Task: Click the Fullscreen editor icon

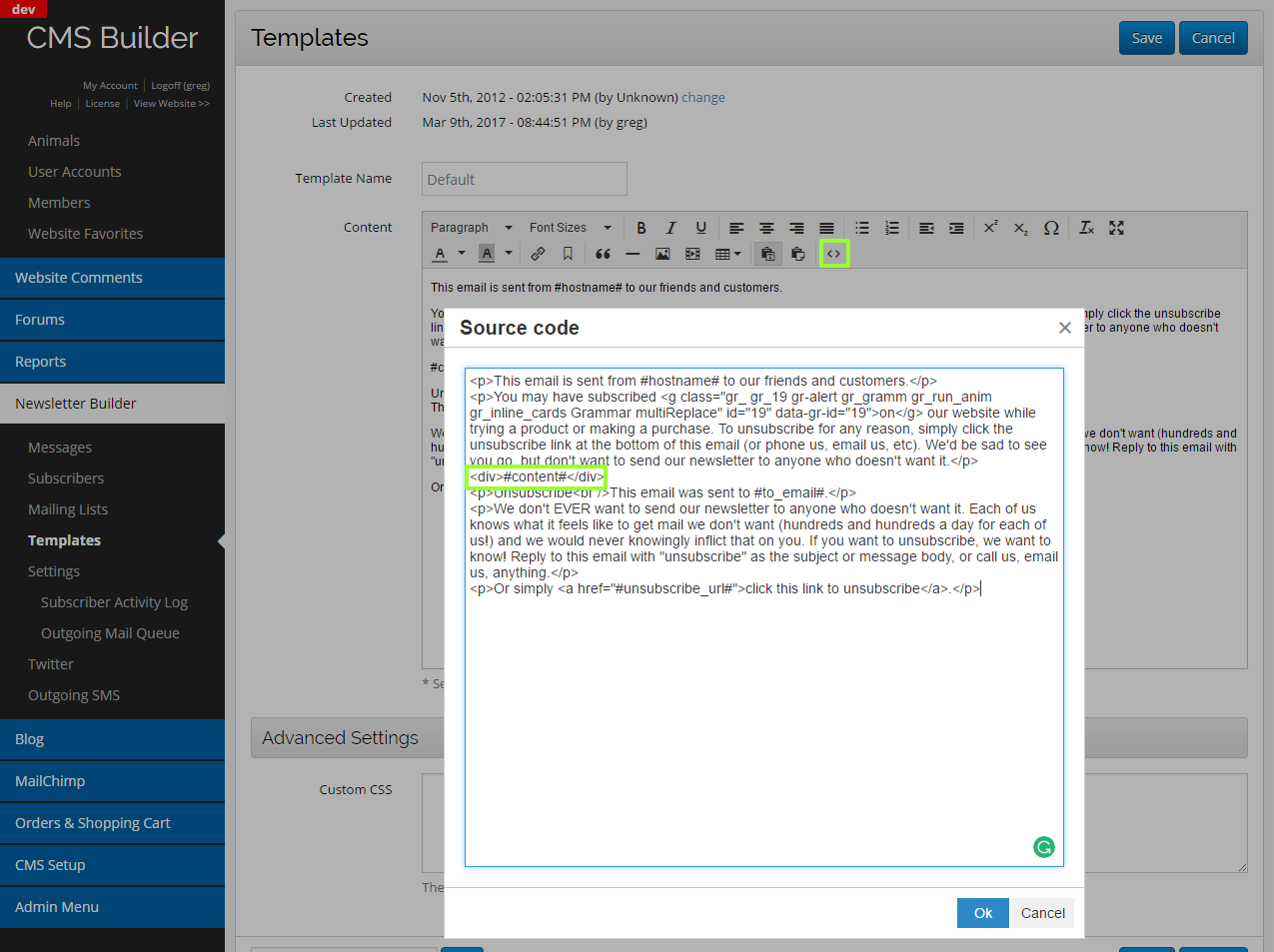Action: [1116, 228]
